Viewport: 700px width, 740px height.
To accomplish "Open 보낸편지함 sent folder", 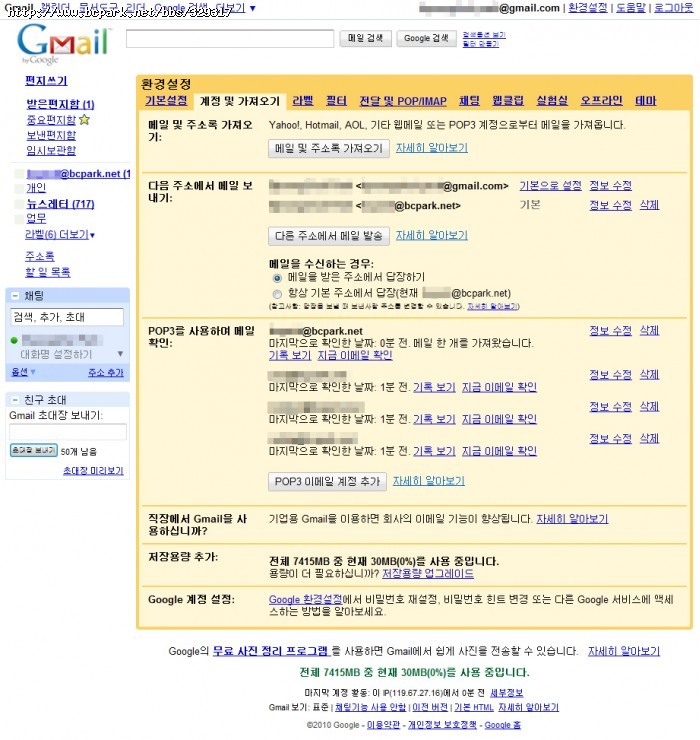I will [x=51, y=135].
